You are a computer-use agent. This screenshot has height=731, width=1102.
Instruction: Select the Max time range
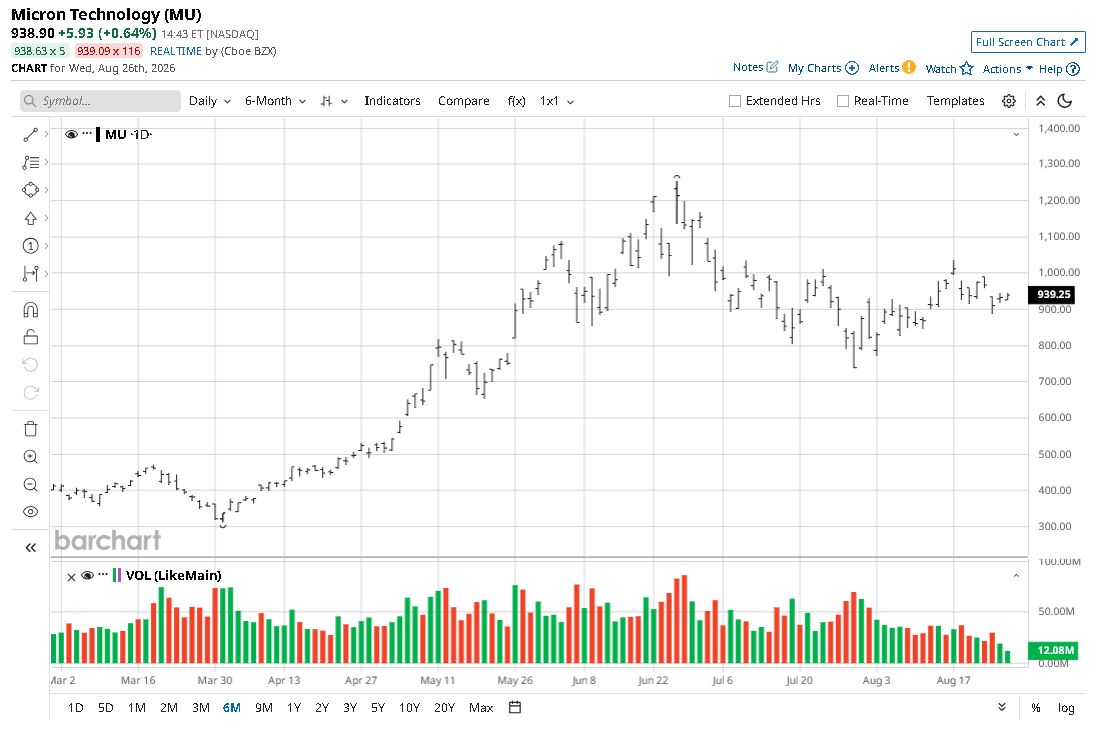tap(481, 708)
